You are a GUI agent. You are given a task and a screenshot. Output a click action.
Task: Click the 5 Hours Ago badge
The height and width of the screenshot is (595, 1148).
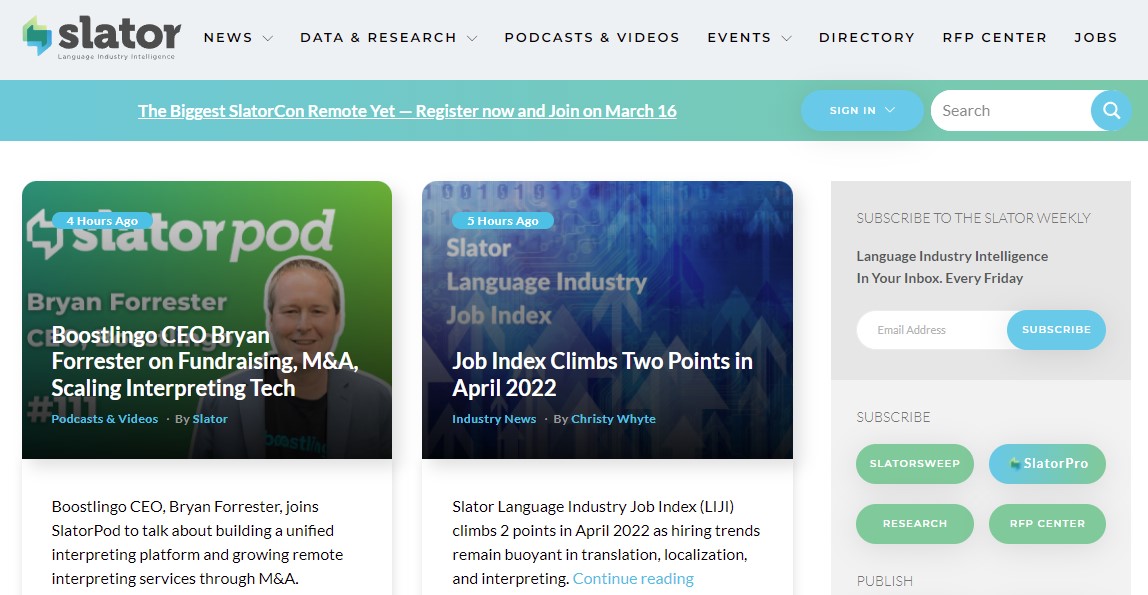click(x=503, y=220)
